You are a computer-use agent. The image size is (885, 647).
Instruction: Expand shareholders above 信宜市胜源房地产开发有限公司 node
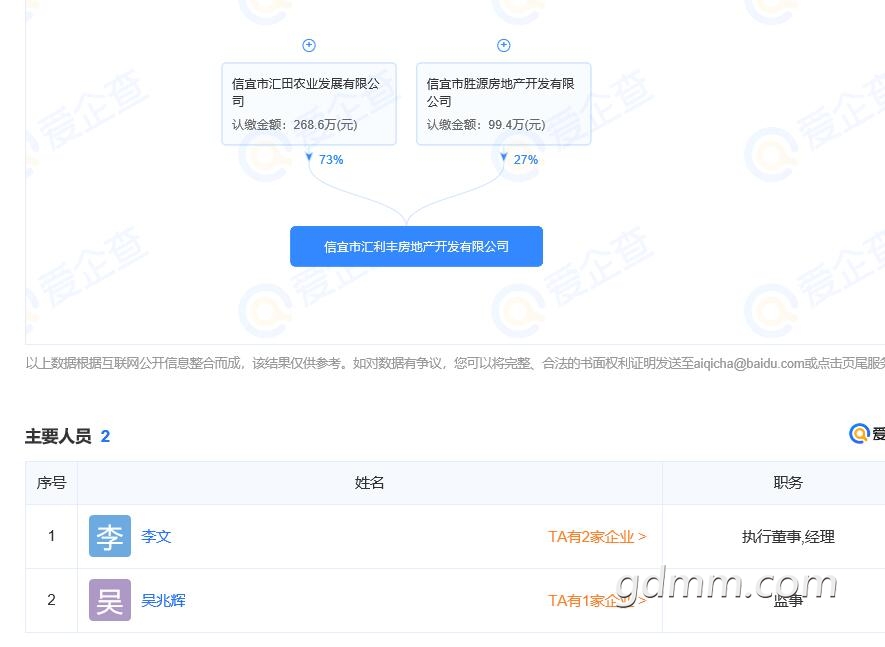pyautogui.click(x=504, y=45)
